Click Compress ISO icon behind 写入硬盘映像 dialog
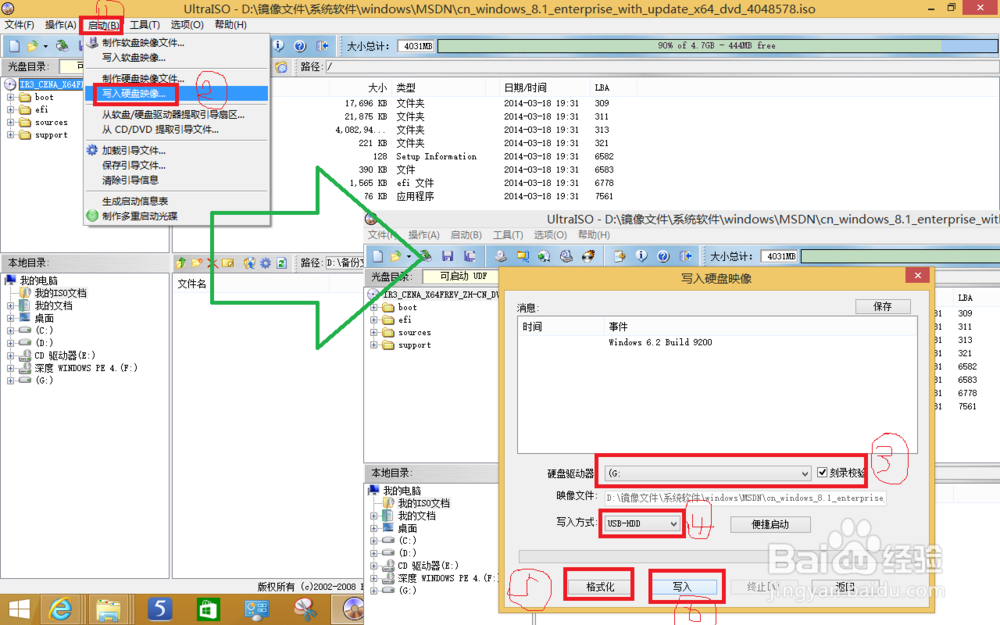 click(x=522, y=256)
